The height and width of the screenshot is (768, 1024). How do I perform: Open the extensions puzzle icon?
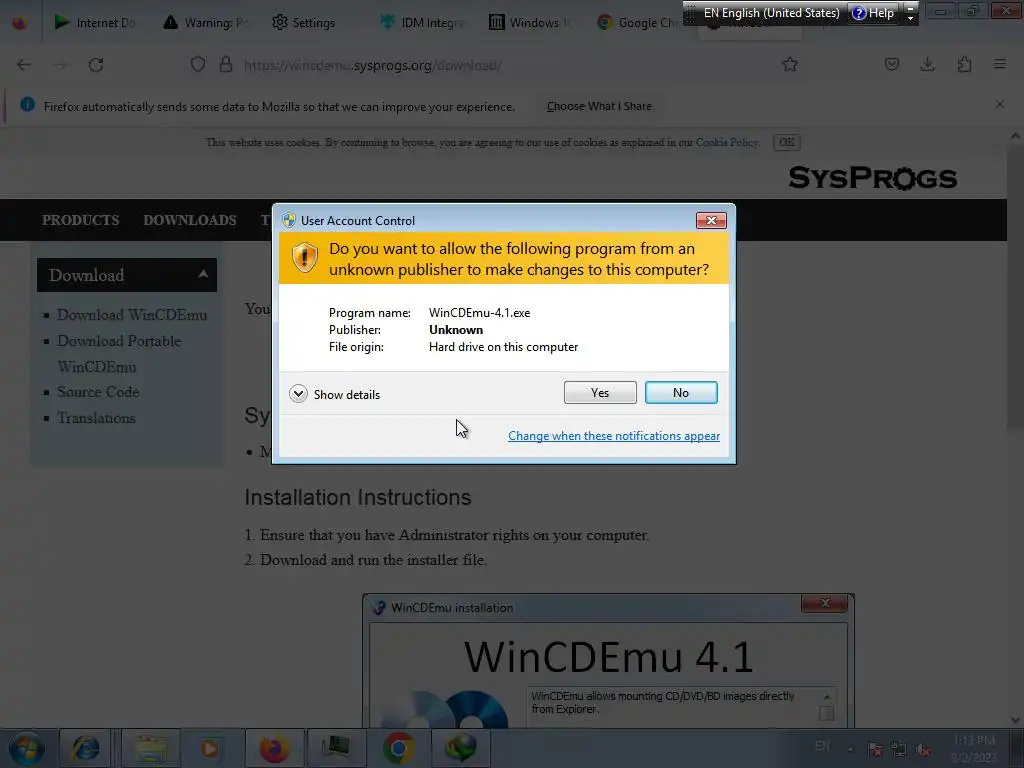964,65
